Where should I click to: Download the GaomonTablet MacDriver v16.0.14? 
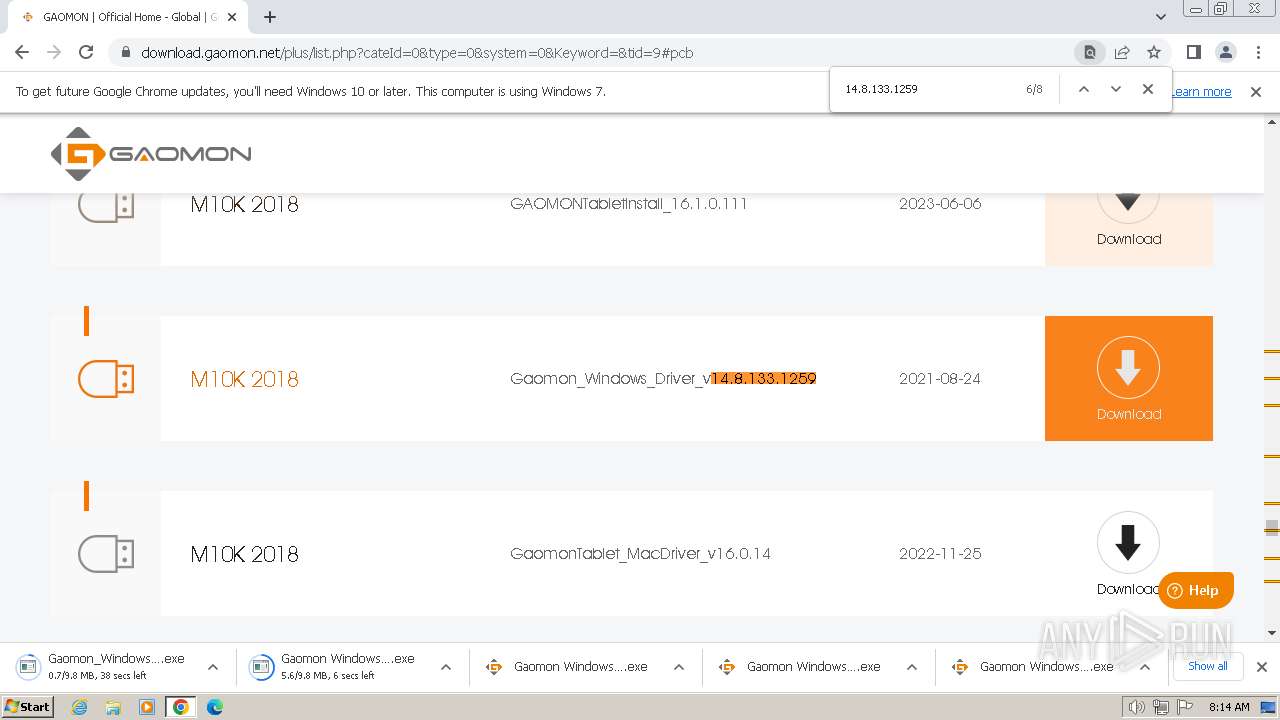[x=1128, y=543]
